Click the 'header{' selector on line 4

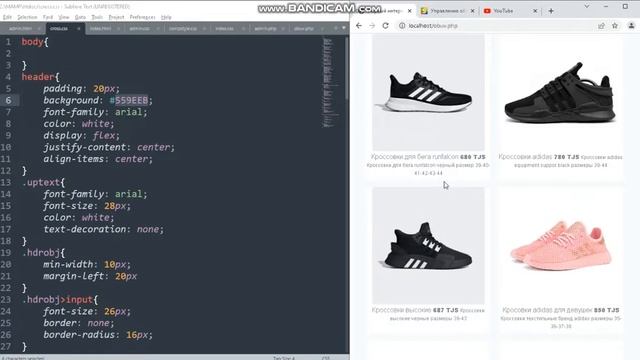tap(40, 77)
